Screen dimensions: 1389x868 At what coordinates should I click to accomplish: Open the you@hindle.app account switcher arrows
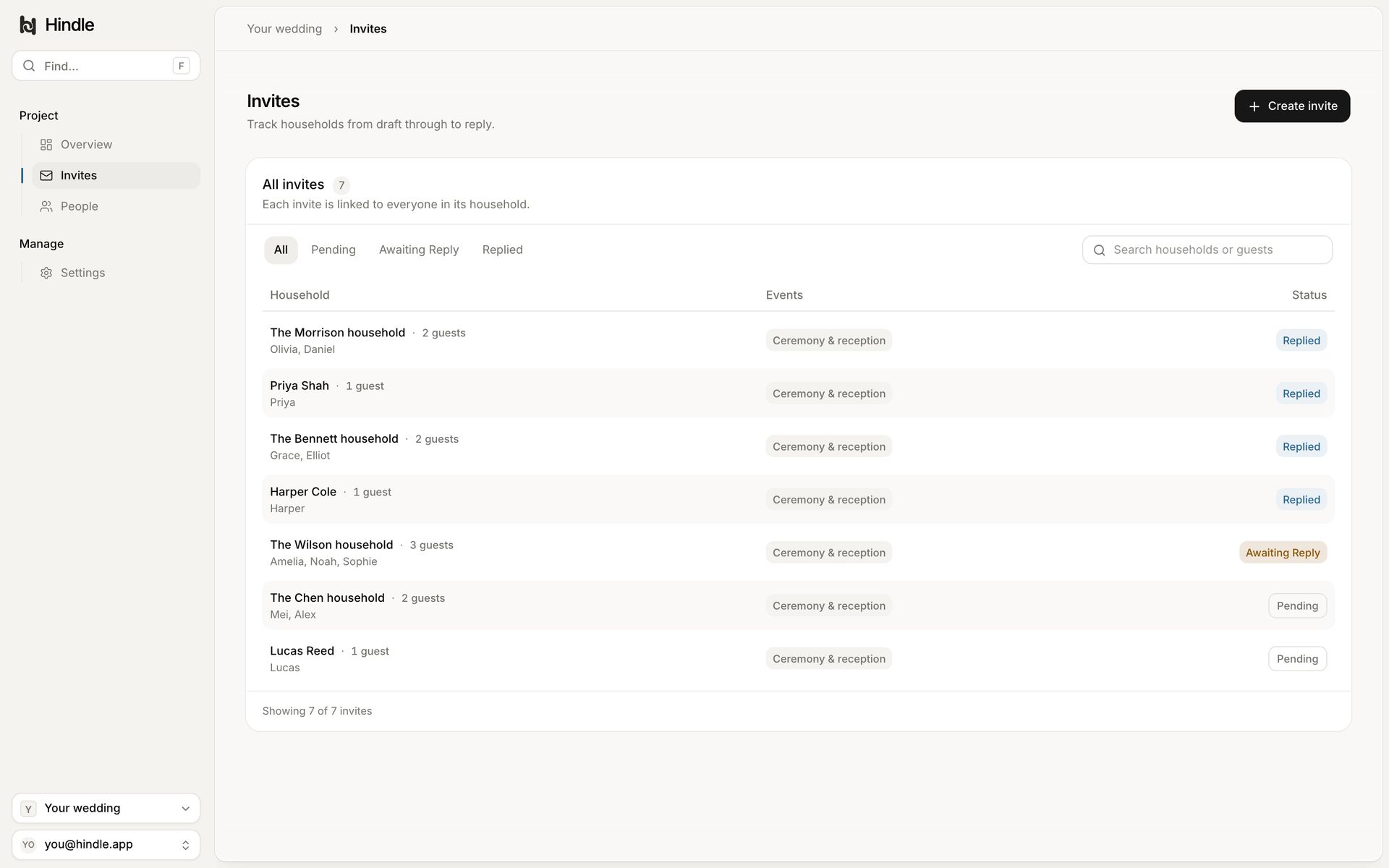[x=185, y=845]
